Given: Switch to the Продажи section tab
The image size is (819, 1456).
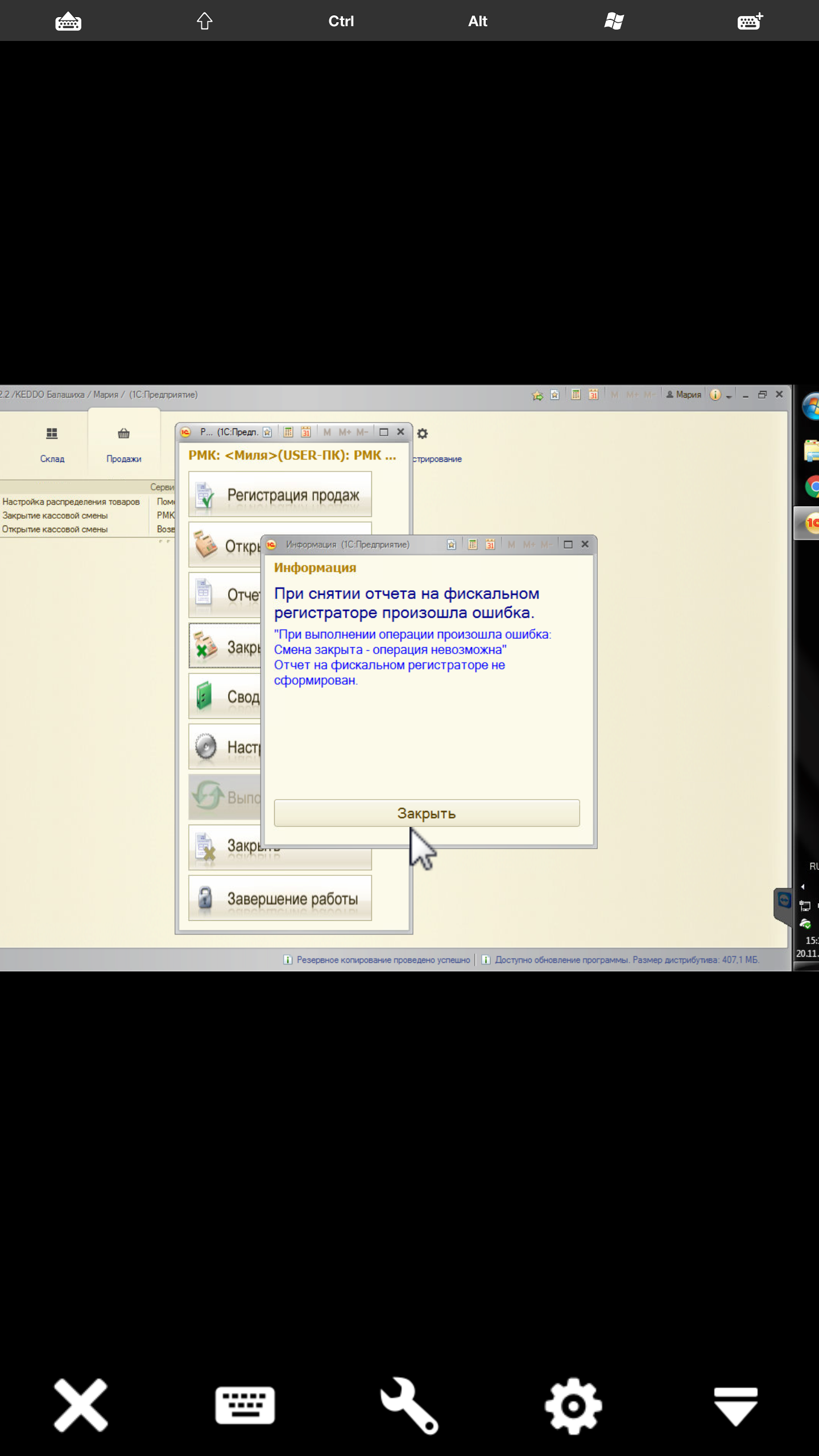Looking at the screenshot, I should 123,444.
